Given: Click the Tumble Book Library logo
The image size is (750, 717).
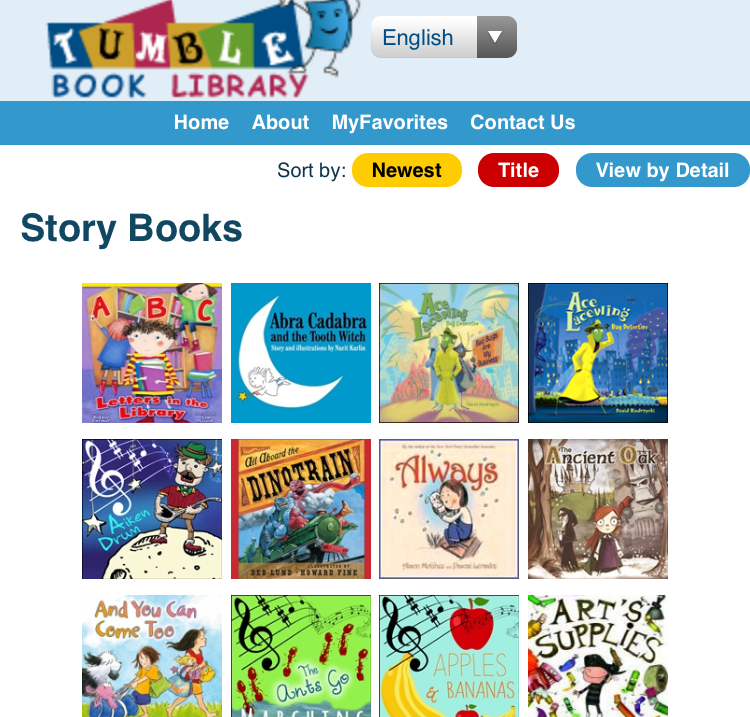Looking at the screenshot, I should 201,50.
